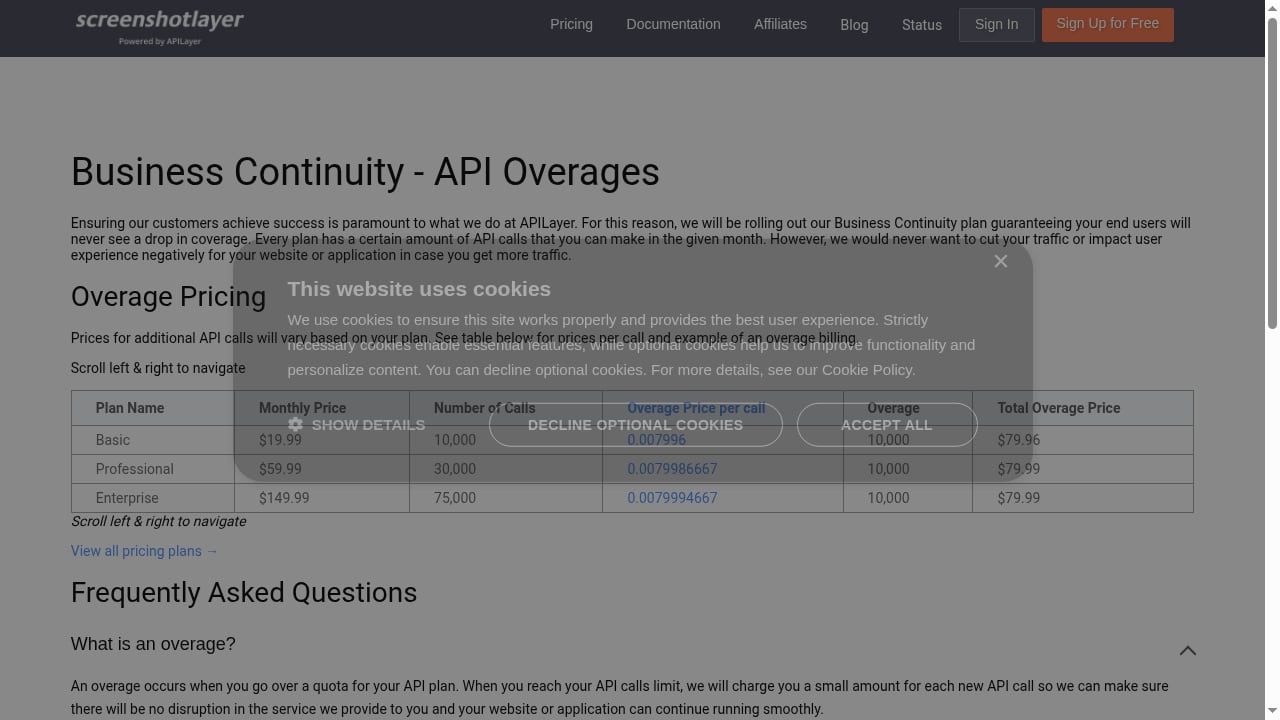
Task: Click the 'Frequently Asked Questions' heading
Action: (x=244, y=592)
